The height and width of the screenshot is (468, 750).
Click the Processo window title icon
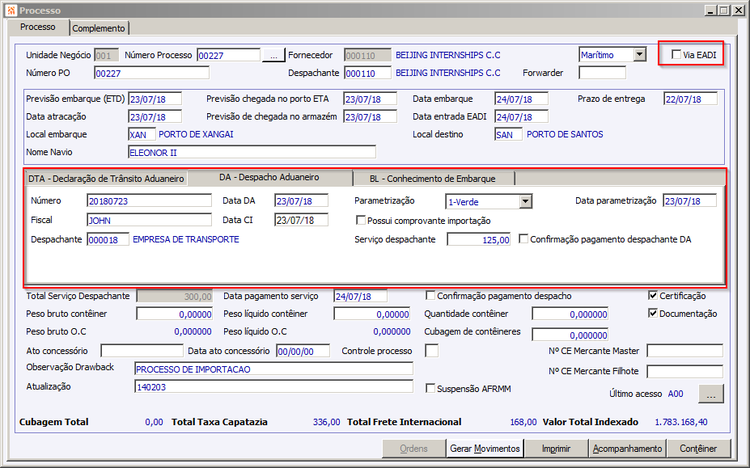(12, 10)
